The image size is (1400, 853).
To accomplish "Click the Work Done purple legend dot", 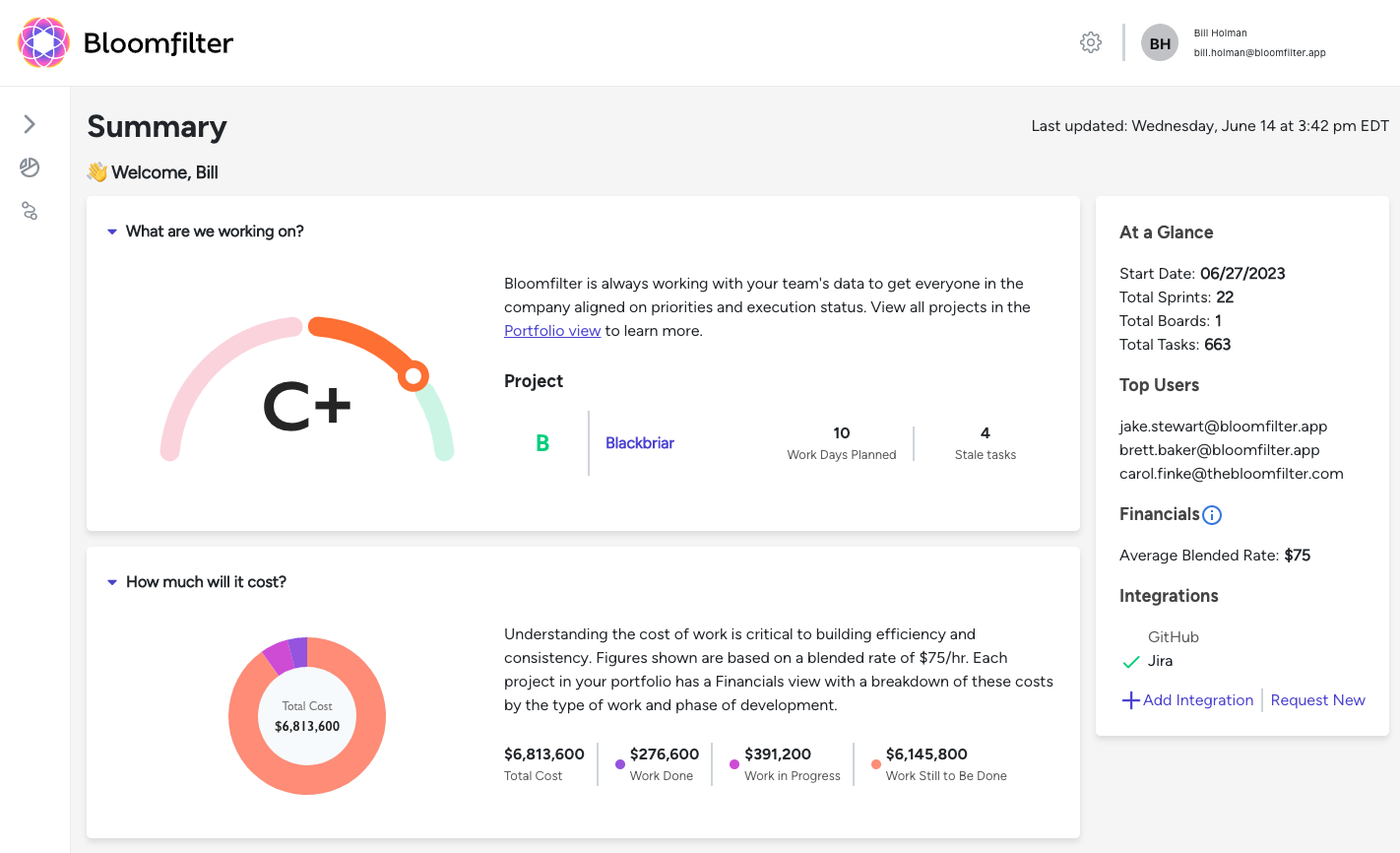I will tap(620, 764).
